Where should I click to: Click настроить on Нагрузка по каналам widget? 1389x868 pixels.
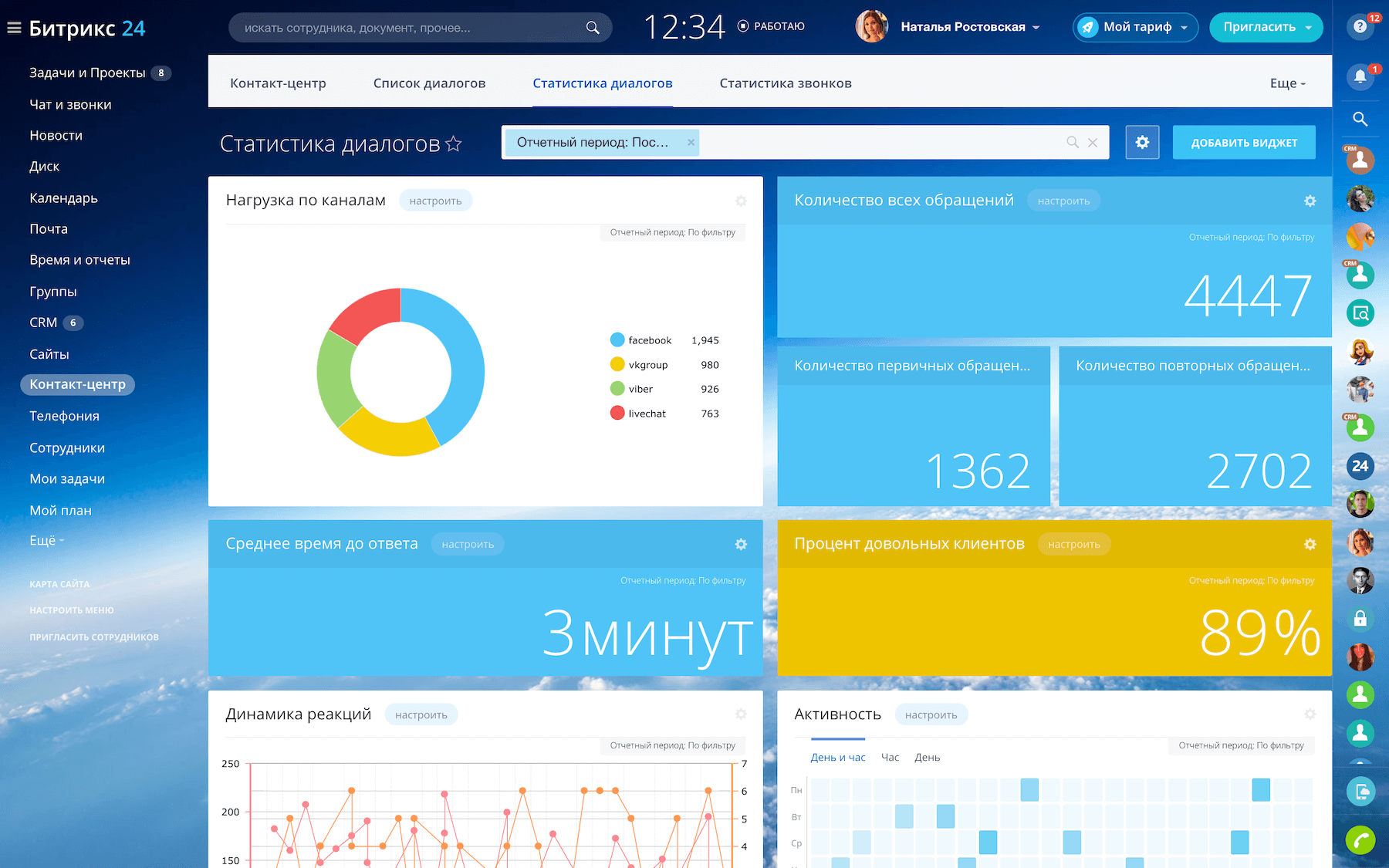[435, 201]
